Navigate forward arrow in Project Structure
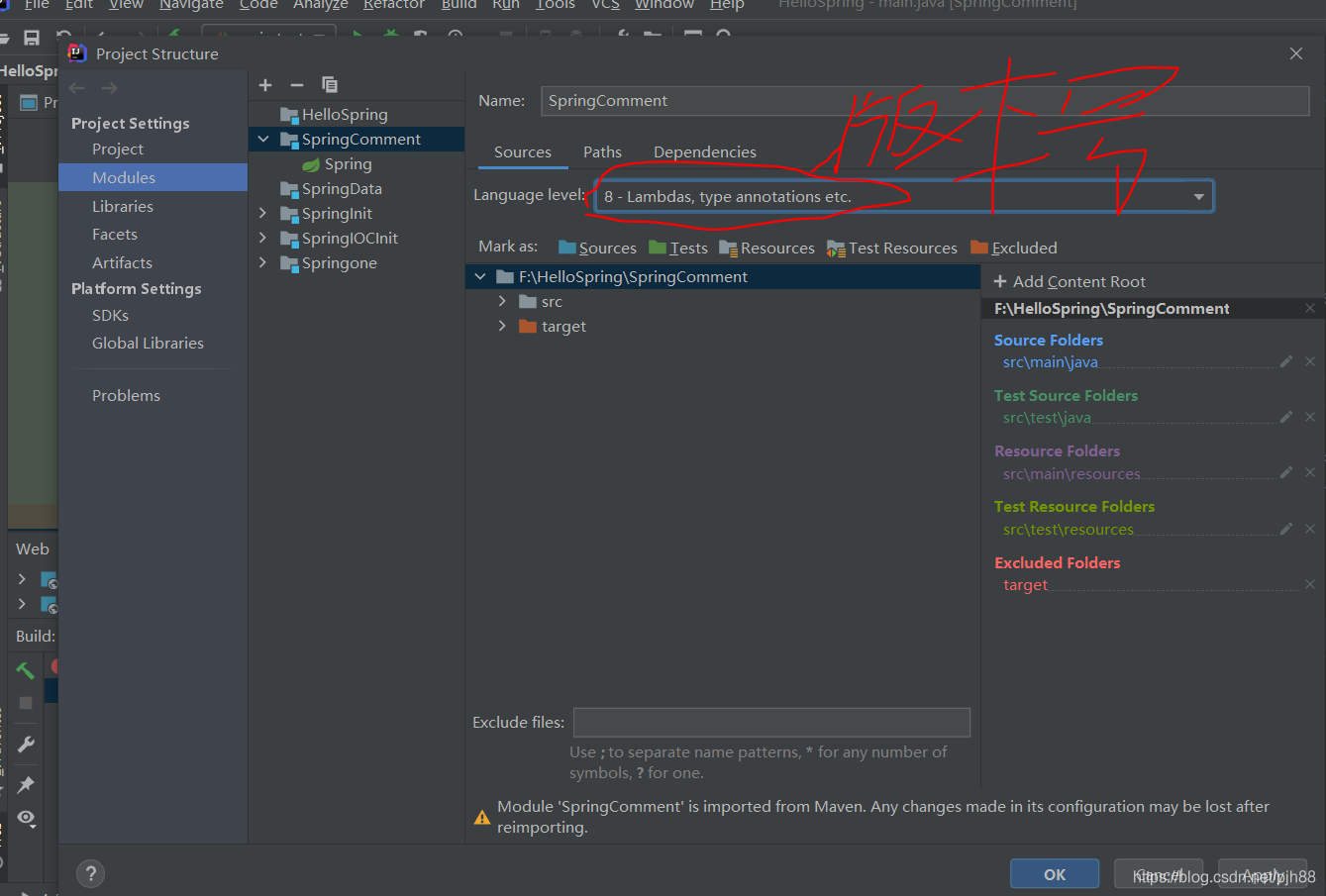 (109, 88)
